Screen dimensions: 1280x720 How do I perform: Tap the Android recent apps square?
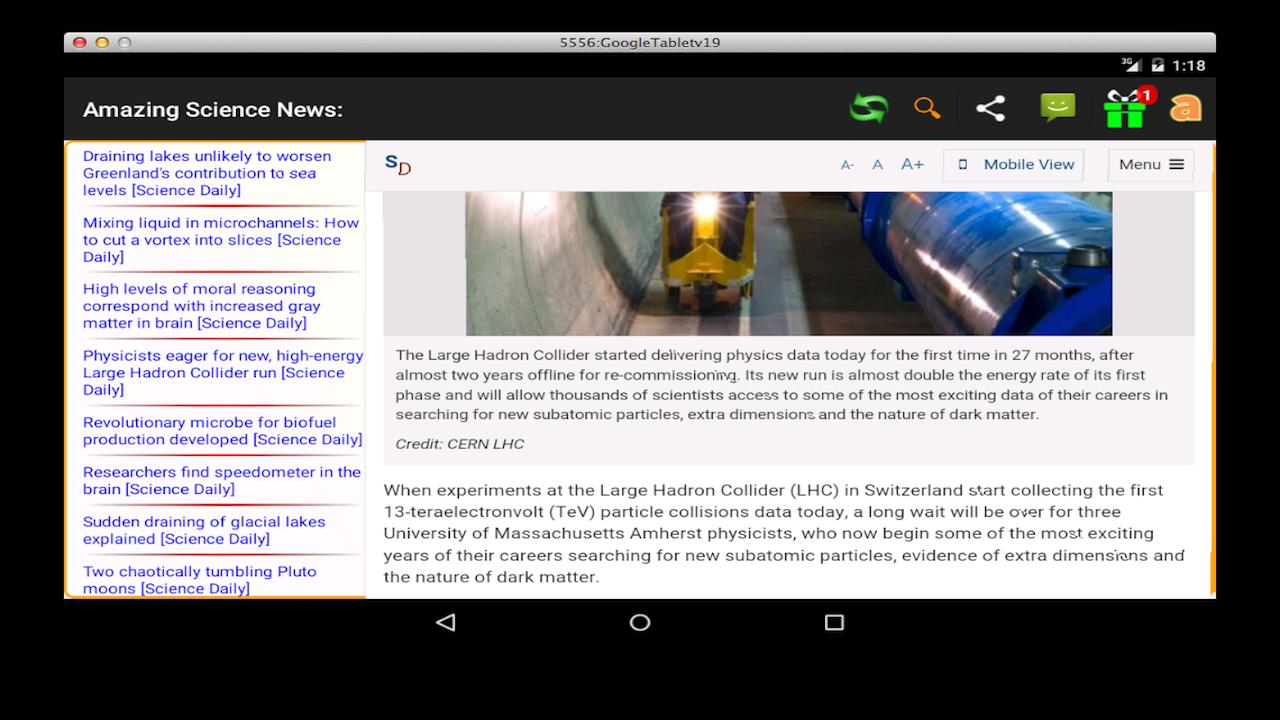coord(834,622)
